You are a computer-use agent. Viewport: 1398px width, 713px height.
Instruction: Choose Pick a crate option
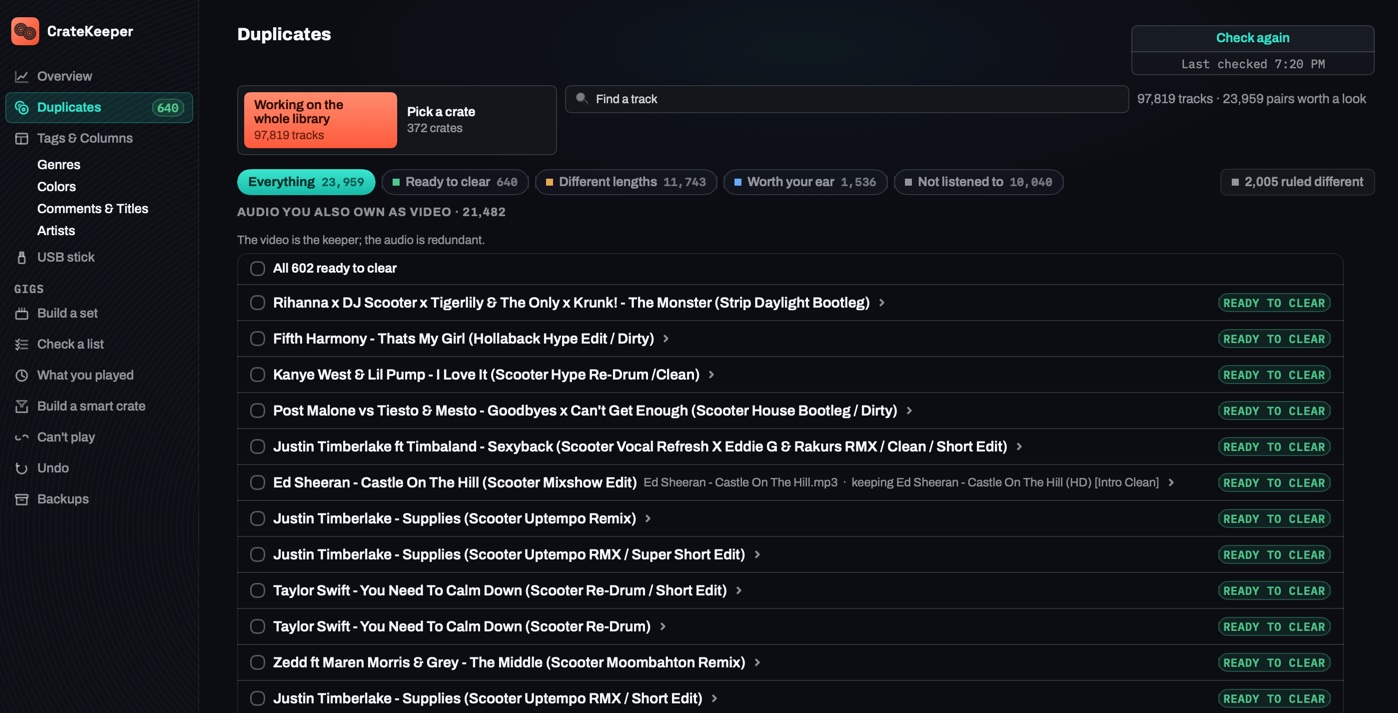[475, 120]
